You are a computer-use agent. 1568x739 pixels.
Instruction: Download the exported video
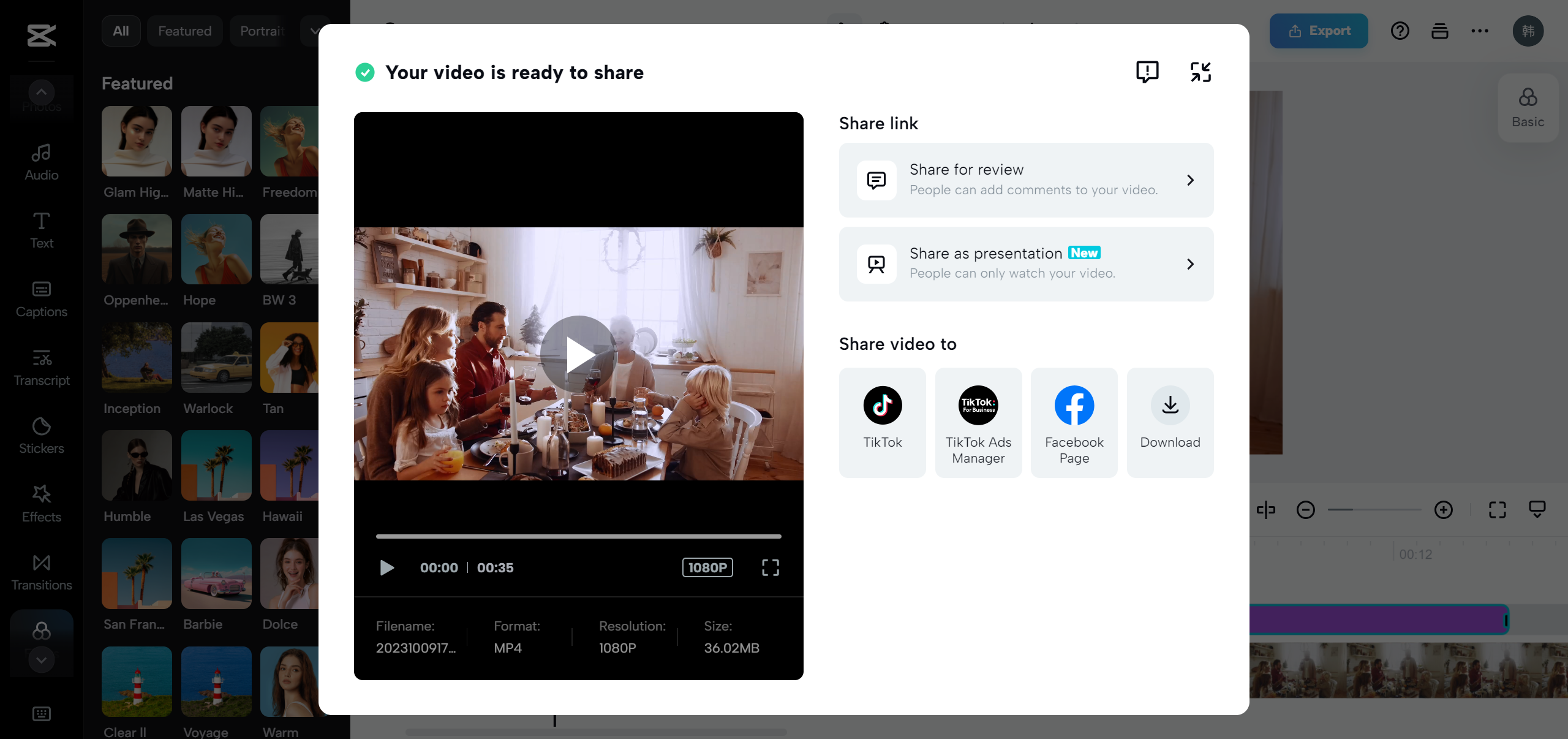click(x=1169, y=422)
